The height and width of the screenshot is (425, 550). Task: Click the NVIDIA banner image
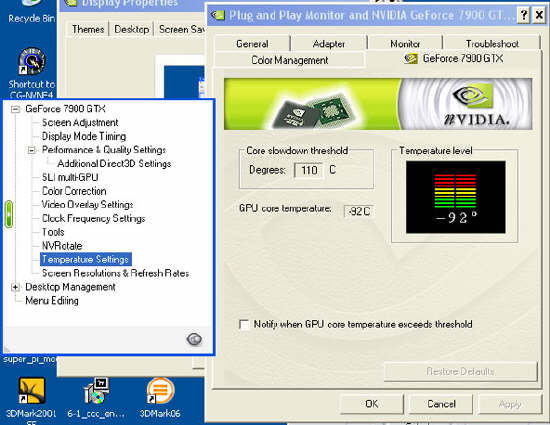point(378,104)
